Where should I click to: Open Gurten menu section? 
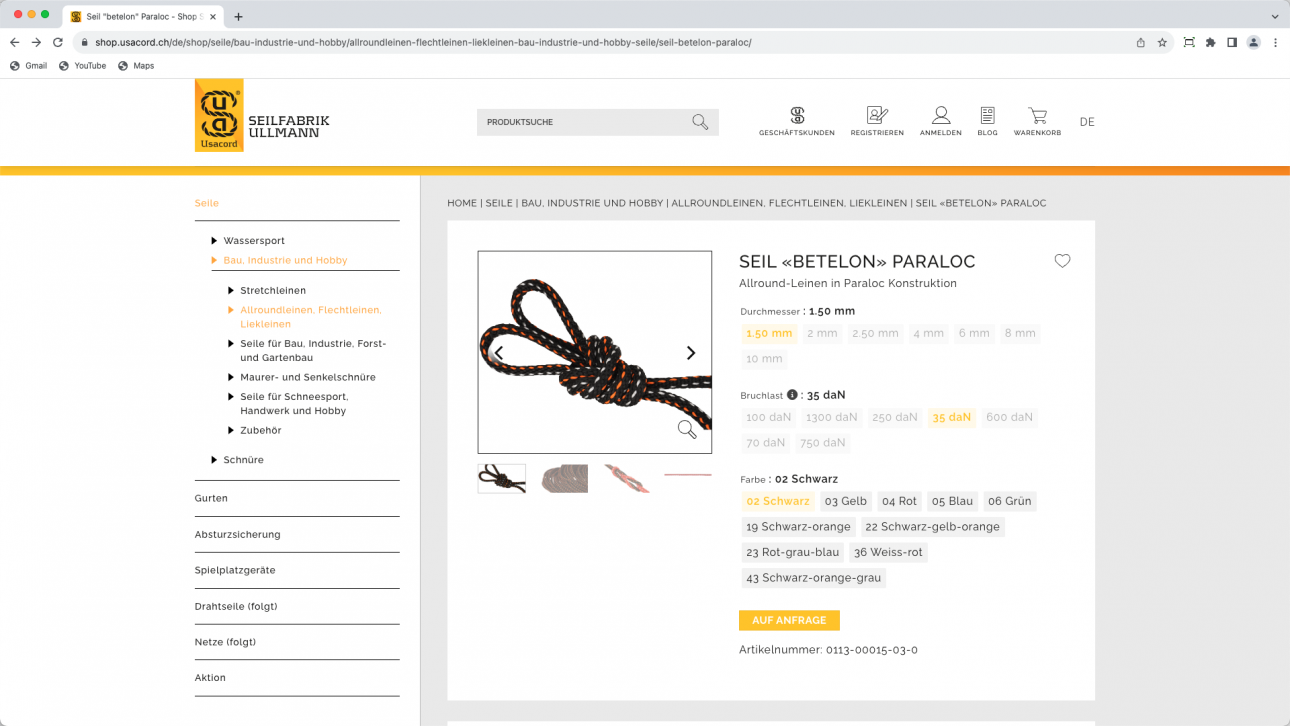coord(211,498)
